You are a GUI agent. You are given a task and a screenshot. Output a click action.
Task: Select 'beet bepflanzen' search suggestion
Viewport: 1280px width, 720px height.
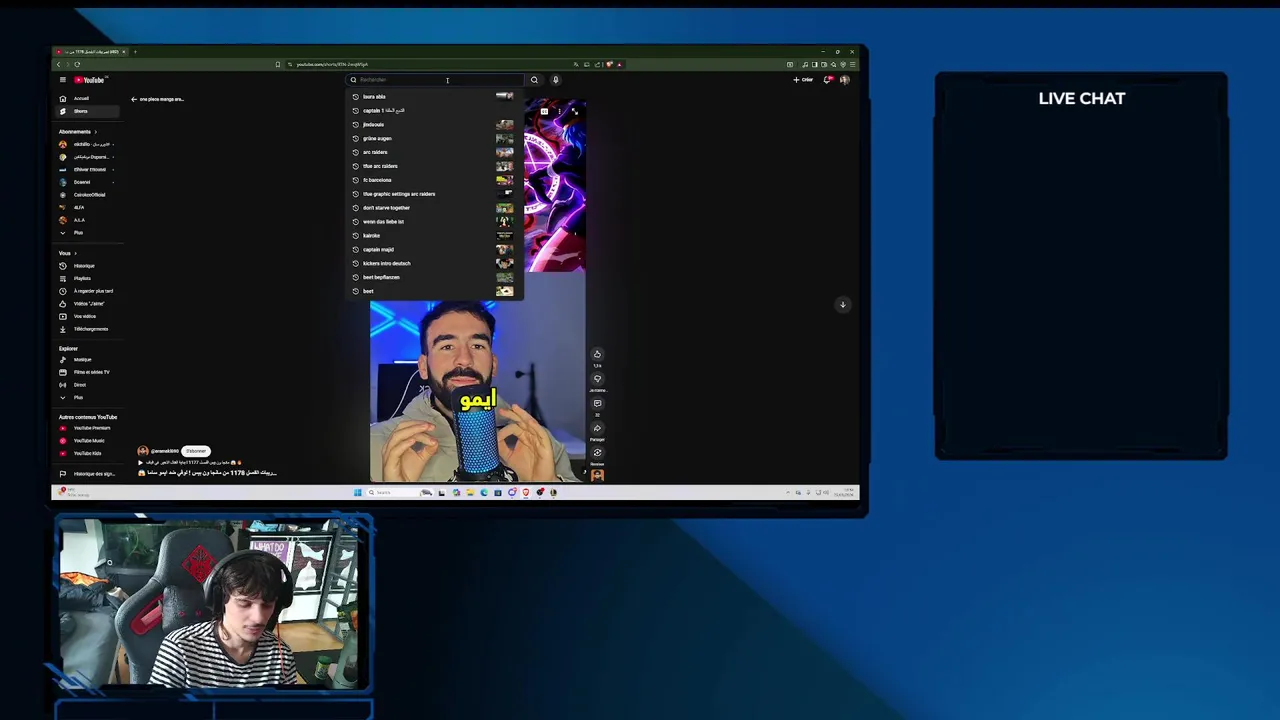pos(432,277)
